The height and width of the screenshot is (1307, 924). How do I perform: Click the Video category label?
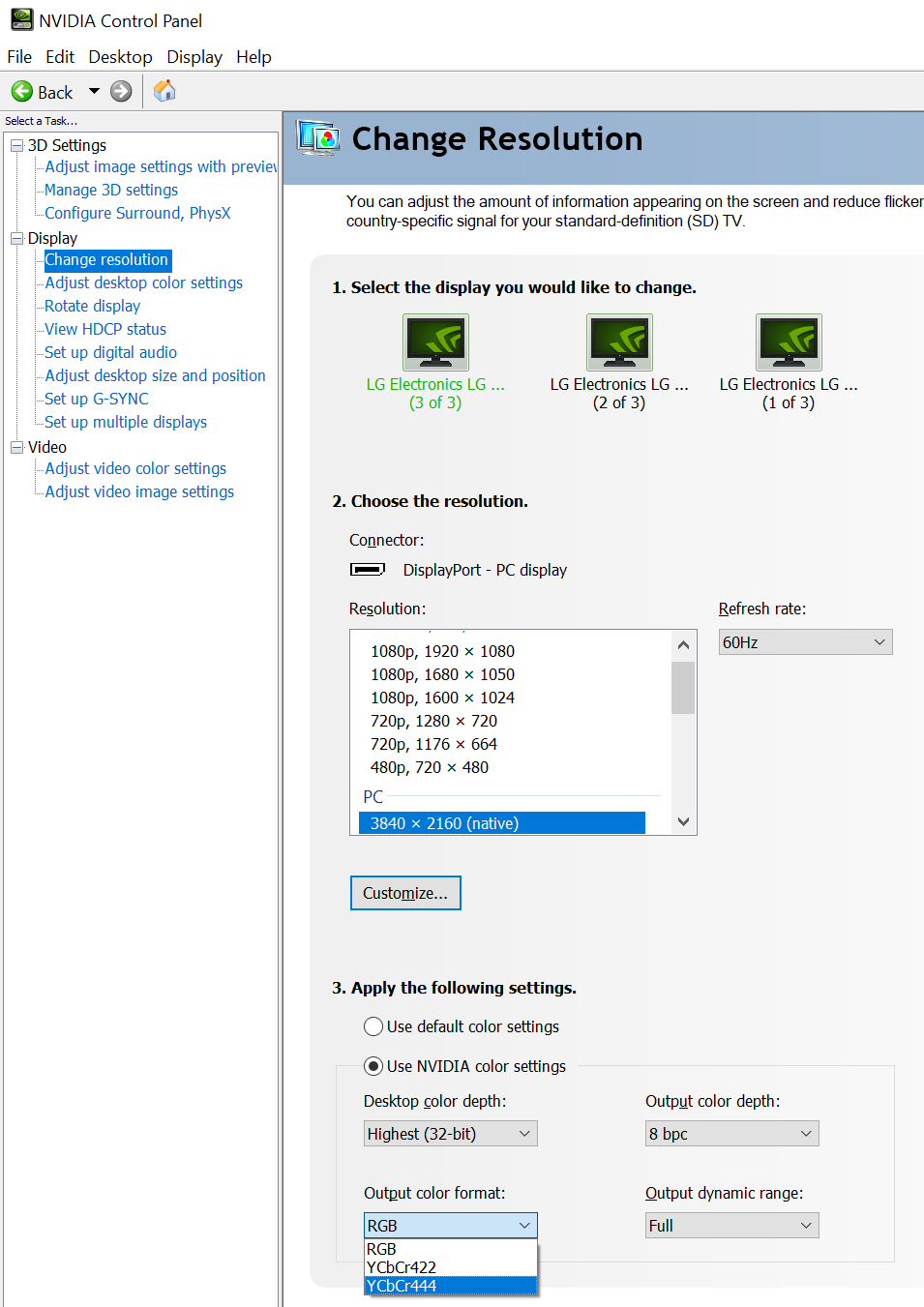coord(47,447)
